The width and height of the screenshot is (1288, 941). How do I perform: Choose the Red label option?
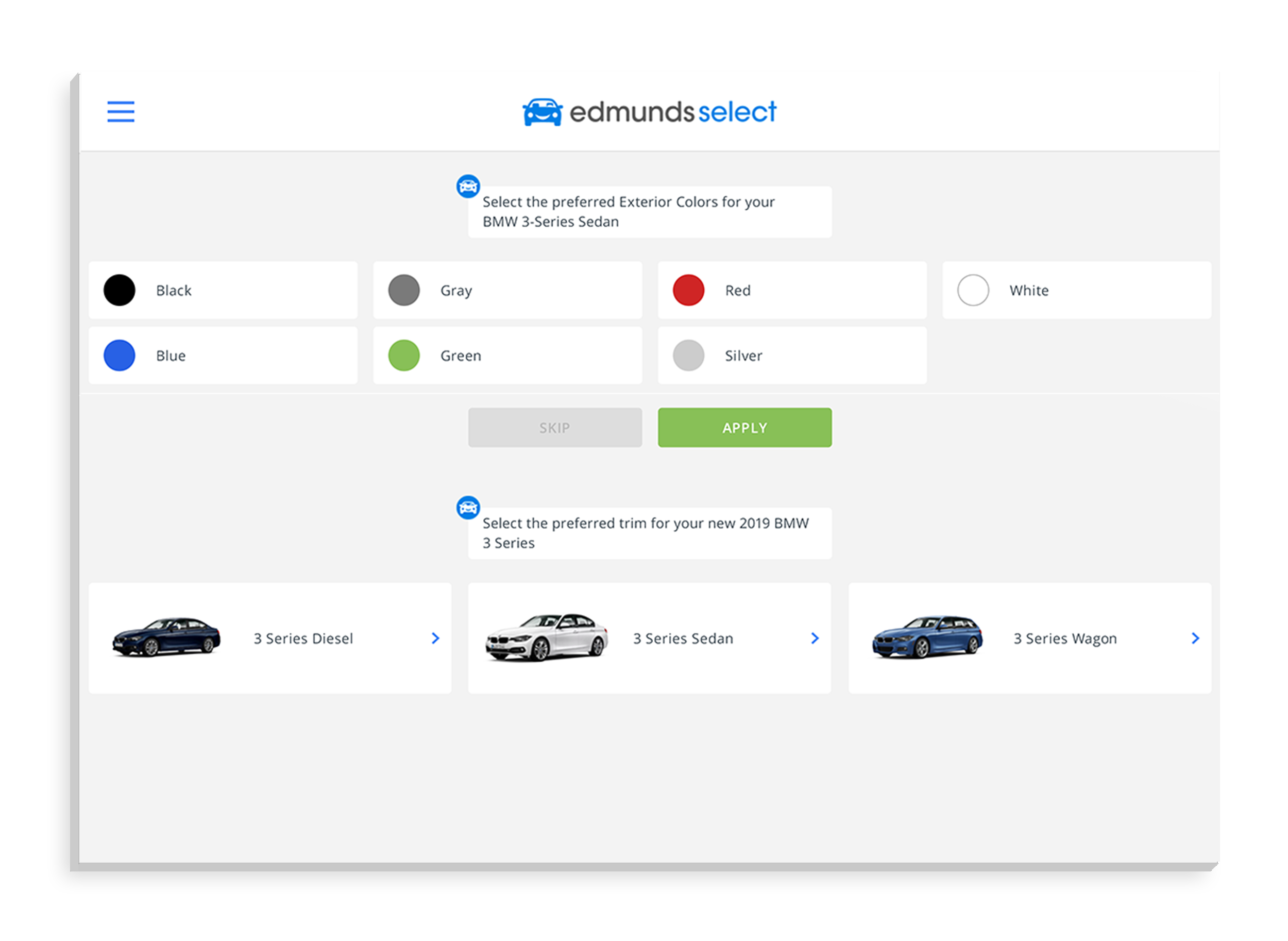[738, 291]
